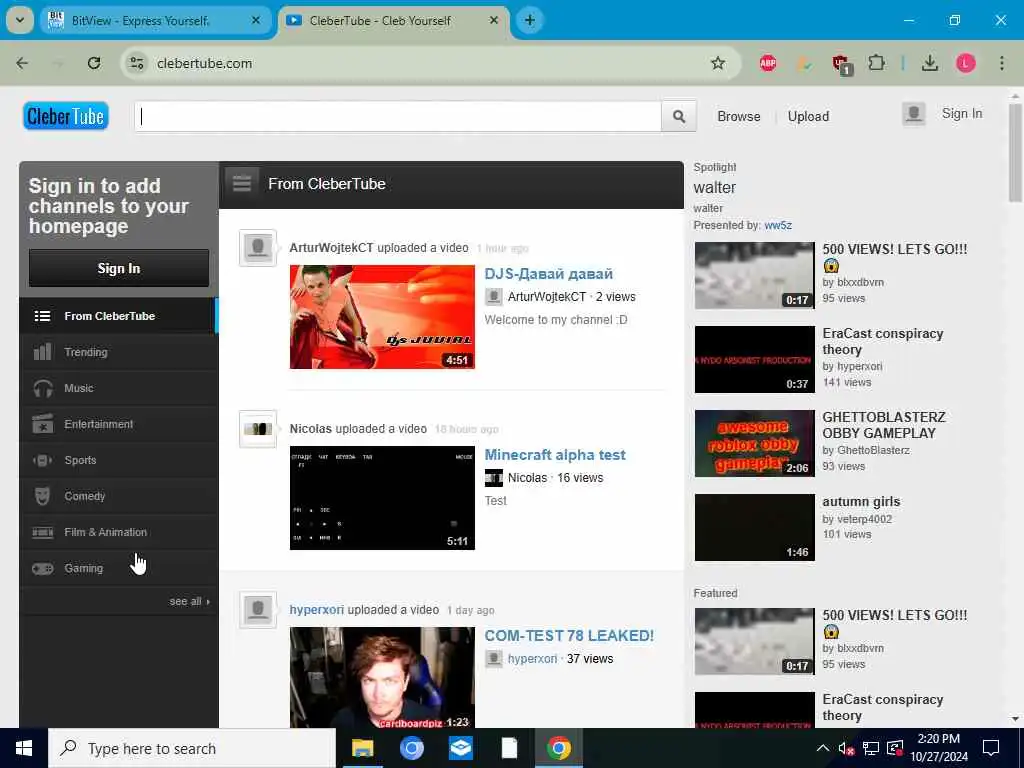Open the notification center icon
1024x768 pixels.
coord(991,748)
